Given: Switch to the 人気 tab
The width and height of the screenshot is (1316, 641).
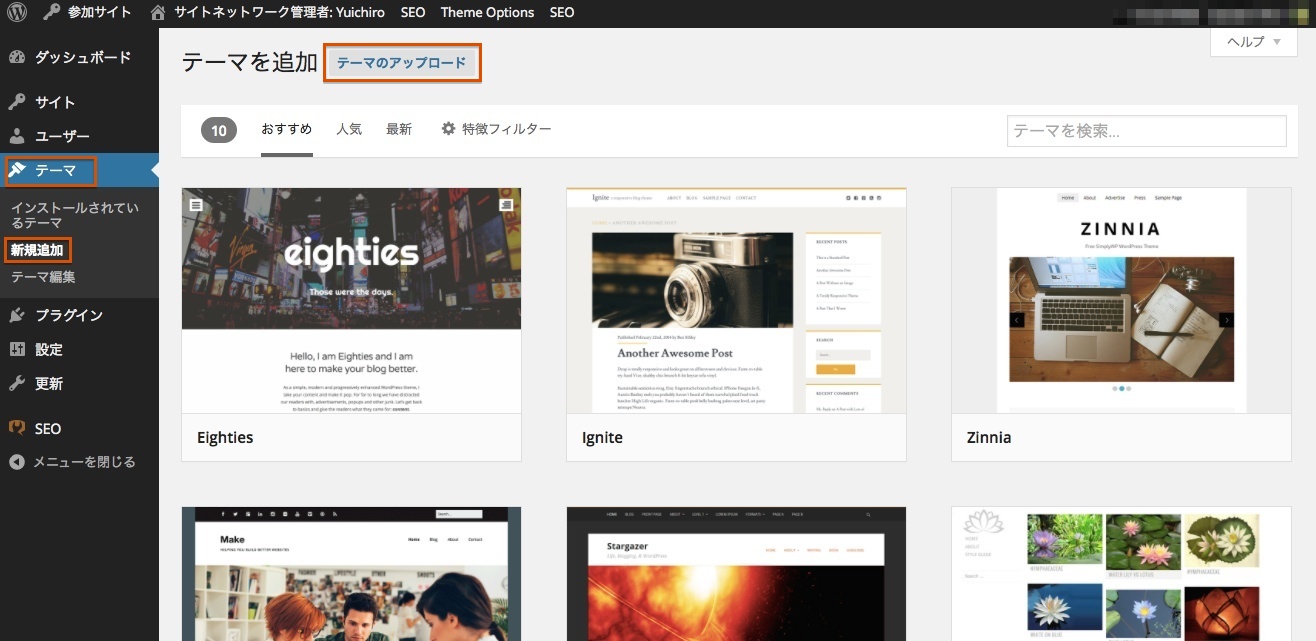Looking at the screenshot, I should (x=349, y=129).
